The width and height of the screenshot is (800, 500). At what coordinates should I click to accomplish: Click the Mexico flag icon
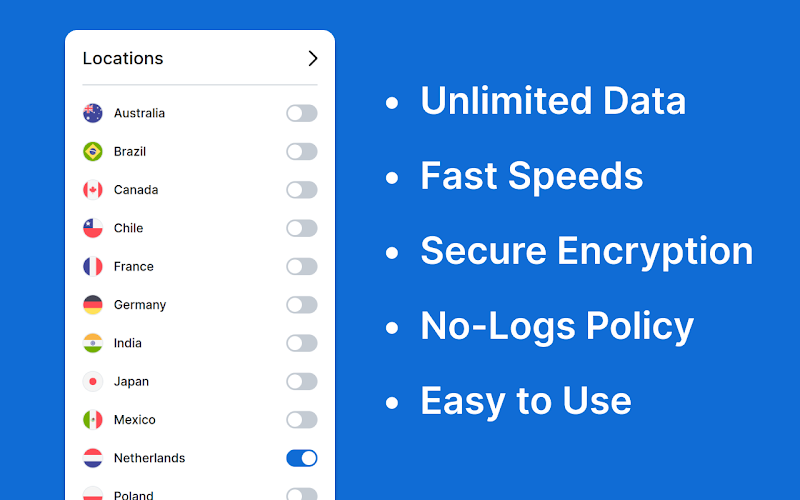pos(93,419)
